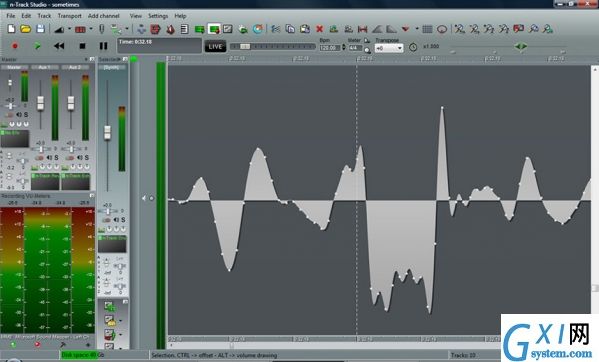Image resolution: width=599 pixels, height=362 pixels.
Task: Toggle the LIVE input processing button
Action: click(215, 47)
